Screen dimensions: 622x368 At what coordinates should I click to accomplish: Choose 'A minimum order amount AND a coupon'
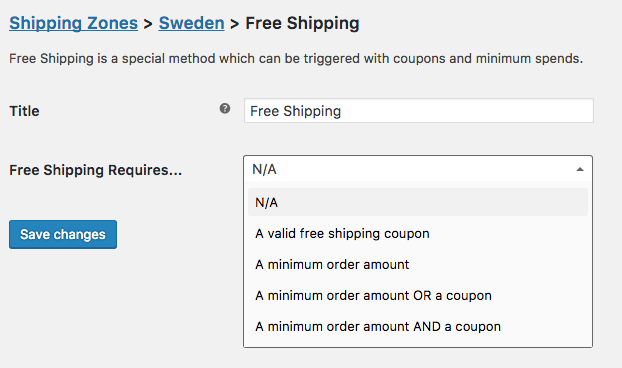click(x=418, y=326)
